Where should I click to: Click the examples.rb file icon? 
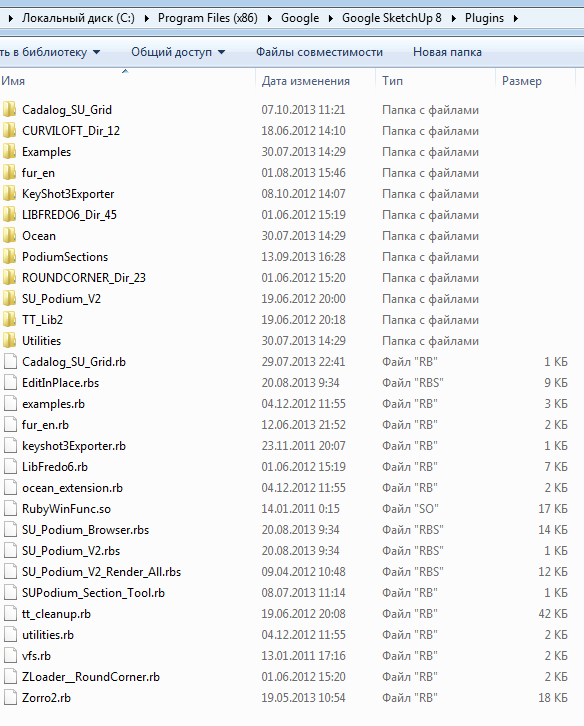pos(10,404)
